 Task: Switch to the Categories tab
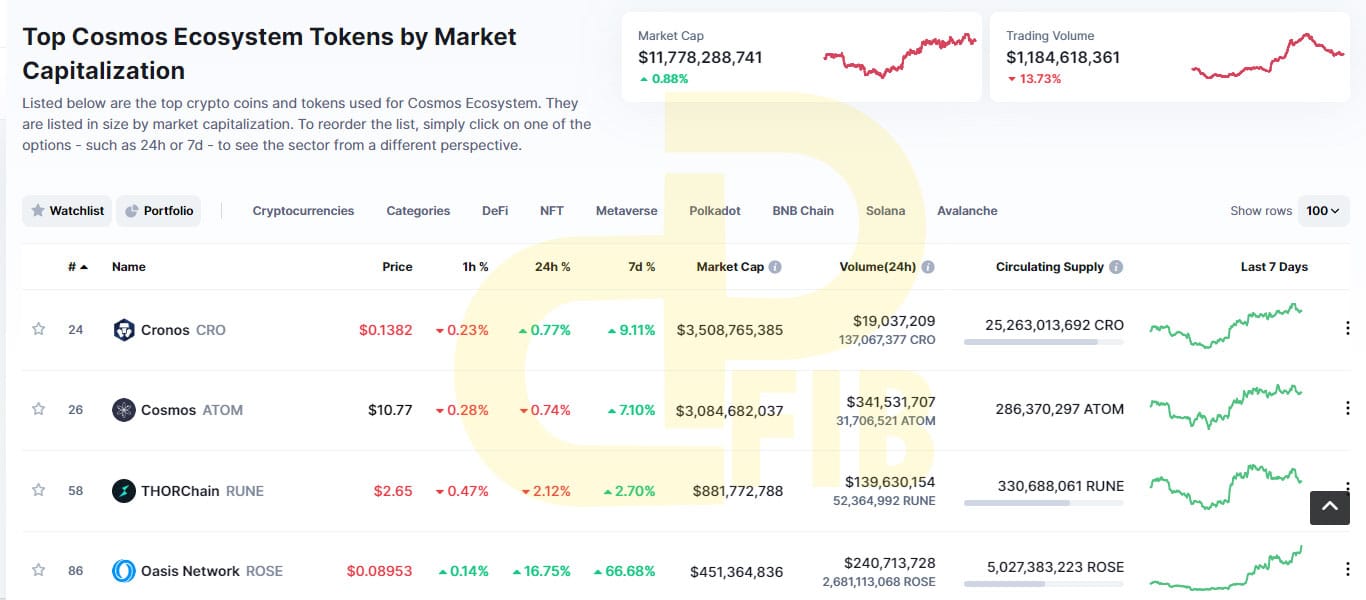click(x=418, y=211)
